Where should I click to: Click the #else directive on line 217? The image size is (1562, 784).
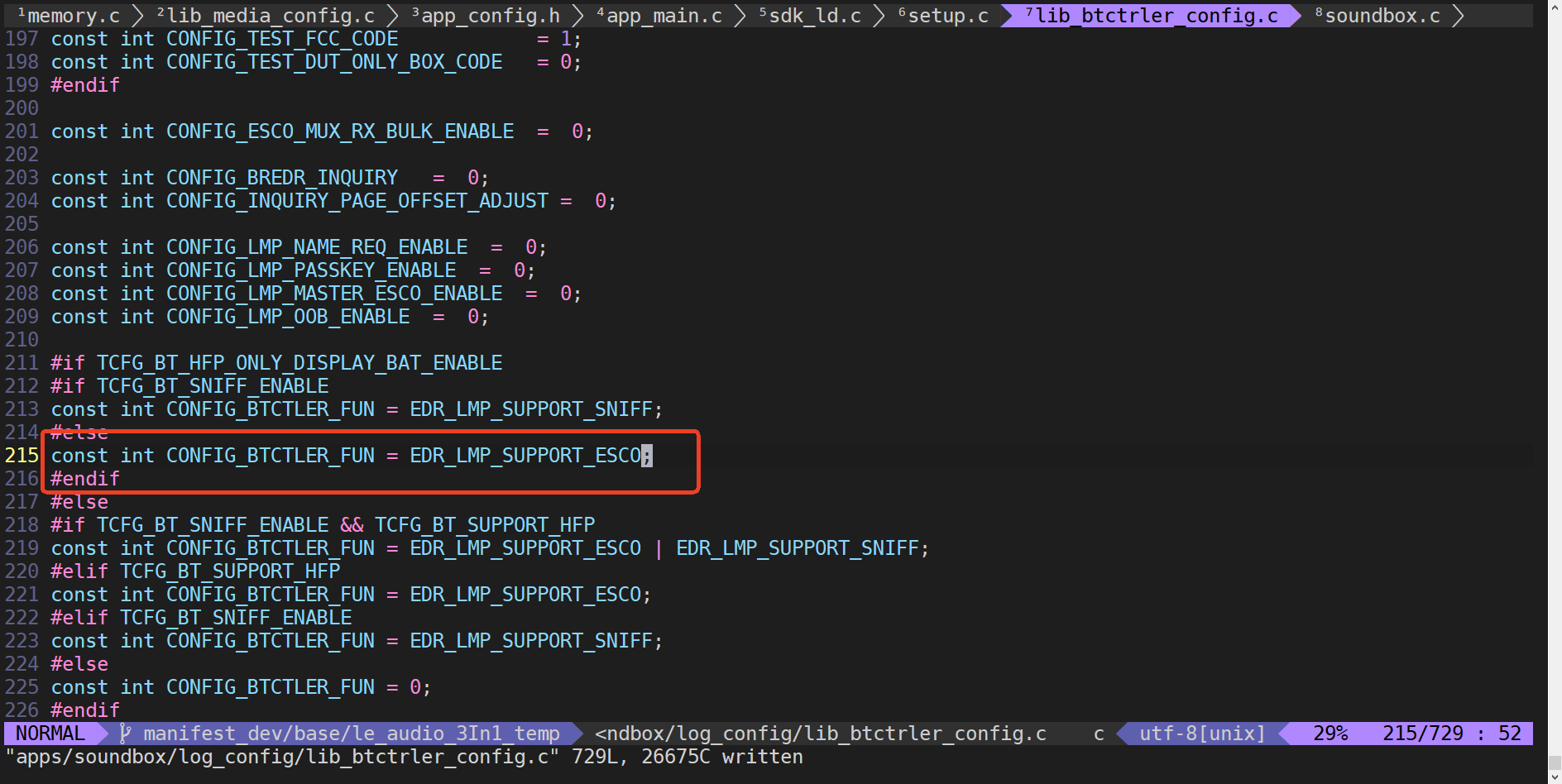tap(79, 502)
